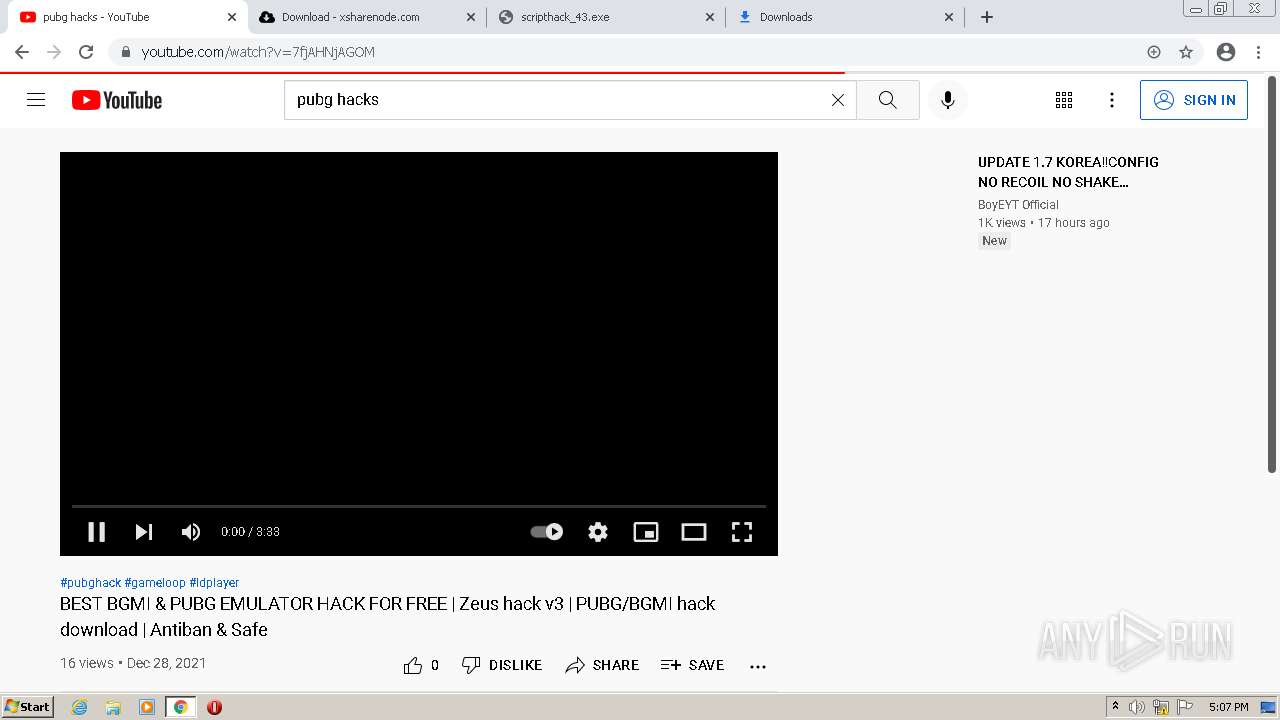Image resolution: width=1280 pixels, height=720 pixels.
Task: Open more actions under the video
Action: click(x=758, y=666)
